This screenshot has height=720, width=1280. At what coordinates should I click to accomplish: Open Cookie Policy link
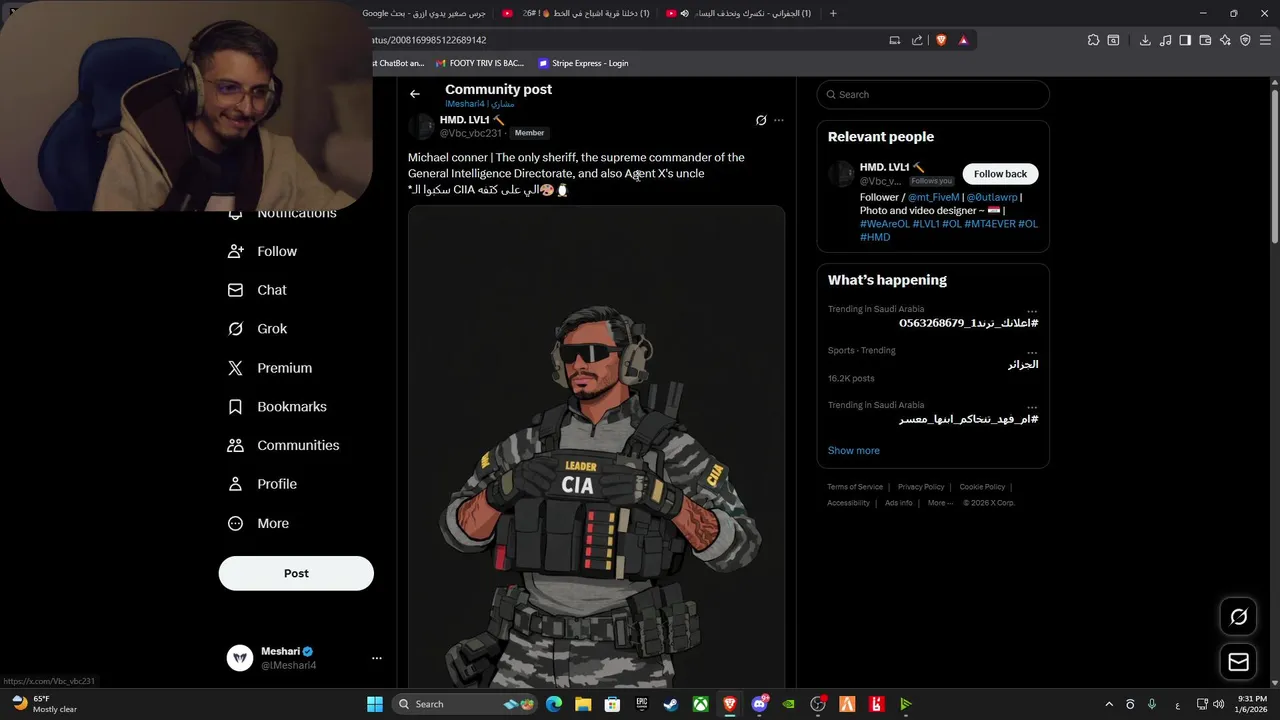click(982, 487)
